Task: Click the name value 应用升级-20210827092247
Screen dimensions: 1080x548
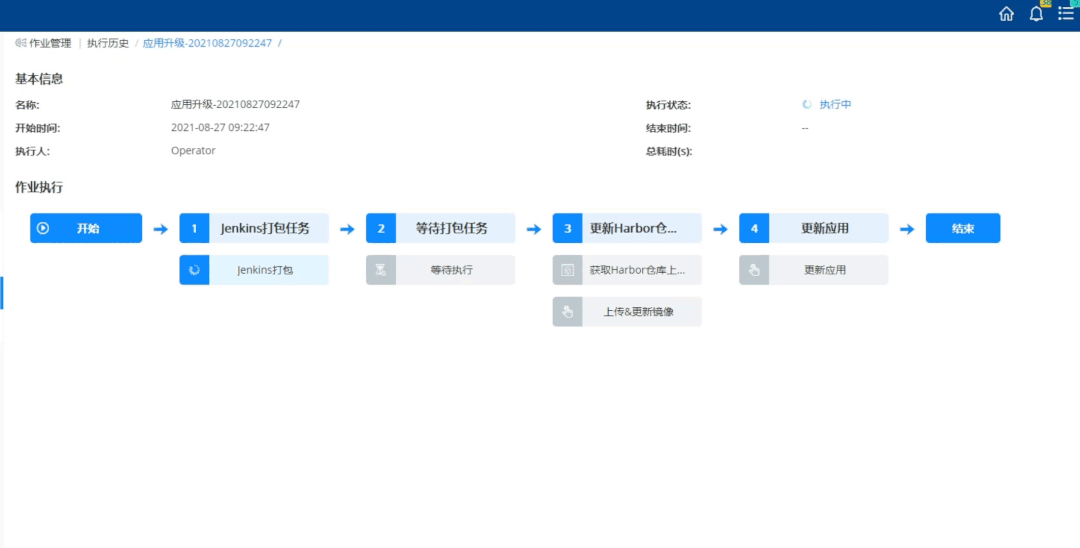Action: [236, 105]
